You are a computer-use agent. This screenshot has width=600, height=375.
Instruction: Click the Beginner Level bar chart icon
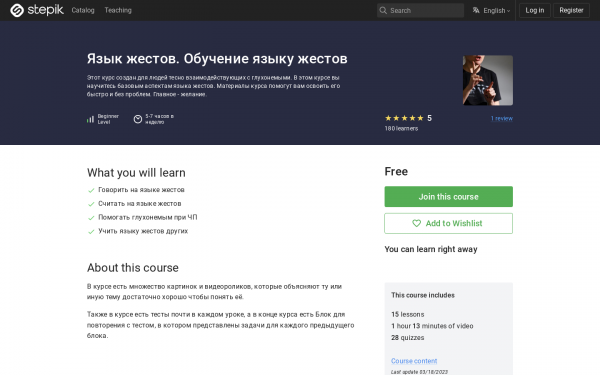click(90, 119)
